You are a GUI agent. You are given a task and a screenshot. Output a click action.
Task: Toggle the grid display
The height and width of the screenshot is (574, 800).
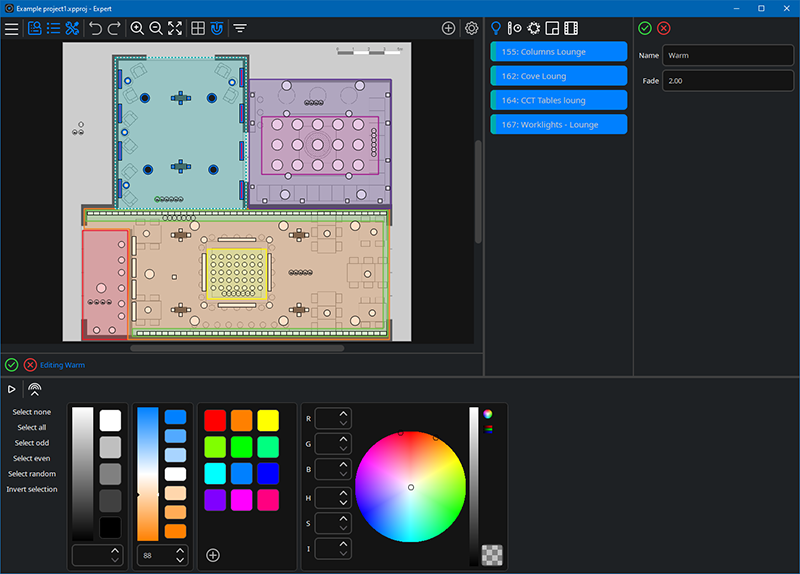coord(198,29)
